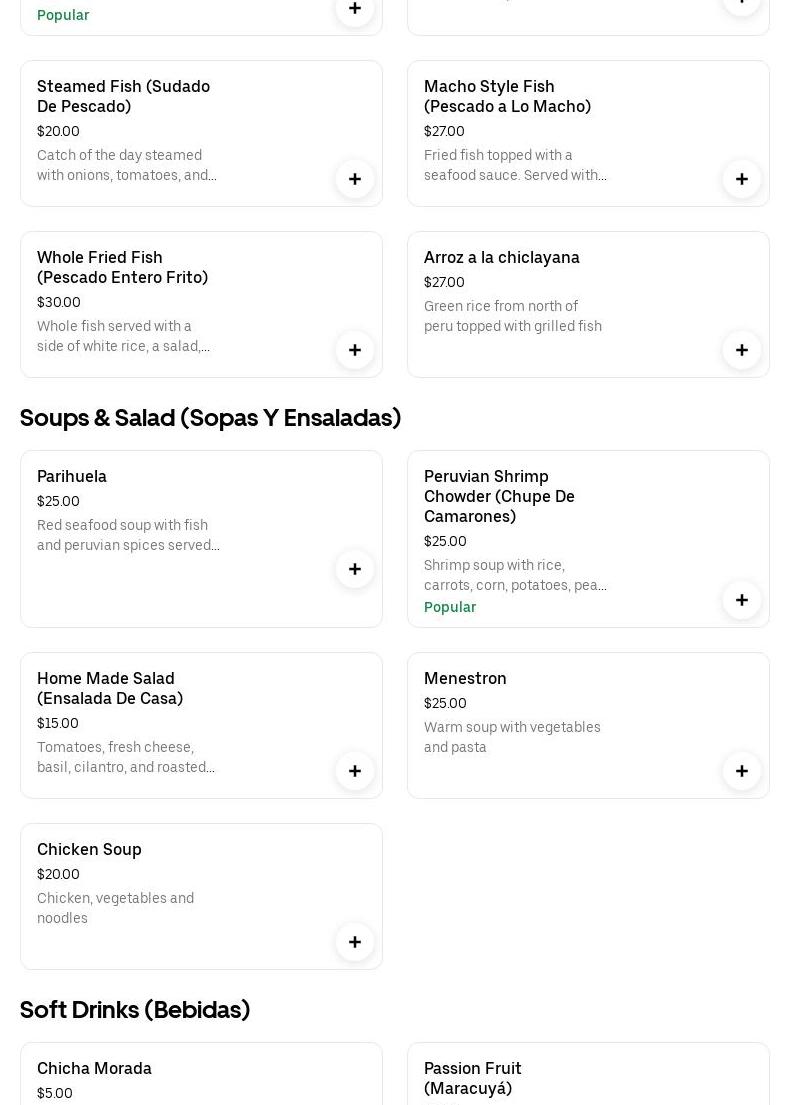Image resolution: width=804 pixels, height=1105 pixels.
Task: Add Macho Style Fish to order
Action: click(x=742, y=179)
